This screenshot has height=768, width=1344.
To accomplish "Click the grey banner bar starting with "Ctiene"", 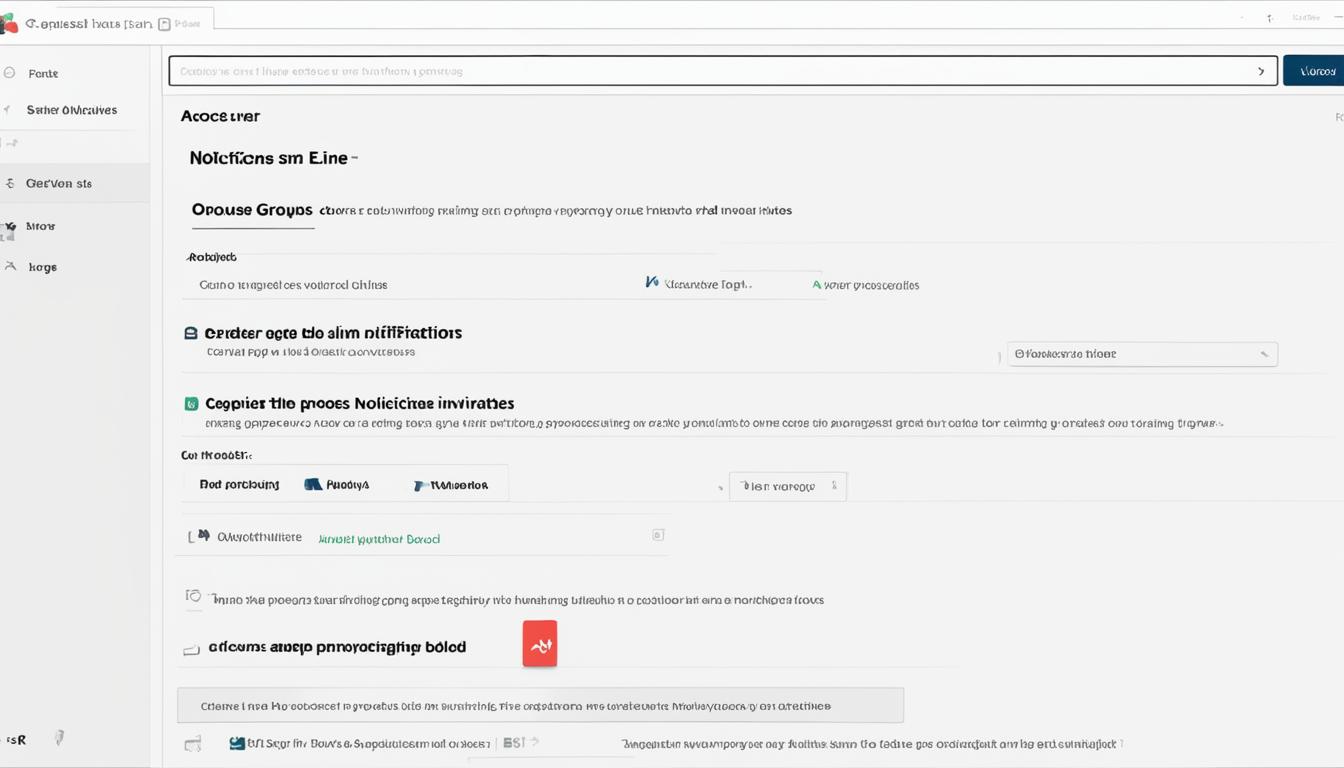I will [x=540, y=705].
